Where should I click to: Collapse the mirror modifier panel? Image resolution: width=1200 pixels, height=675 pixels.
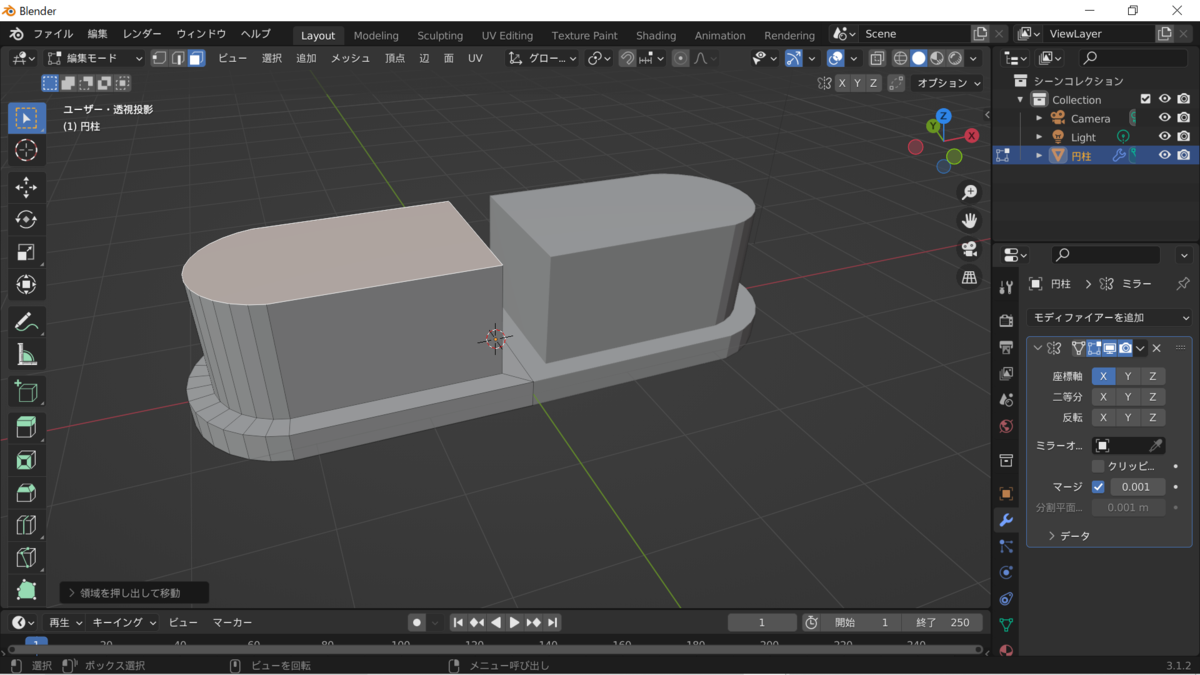[x=1038, y=348]
